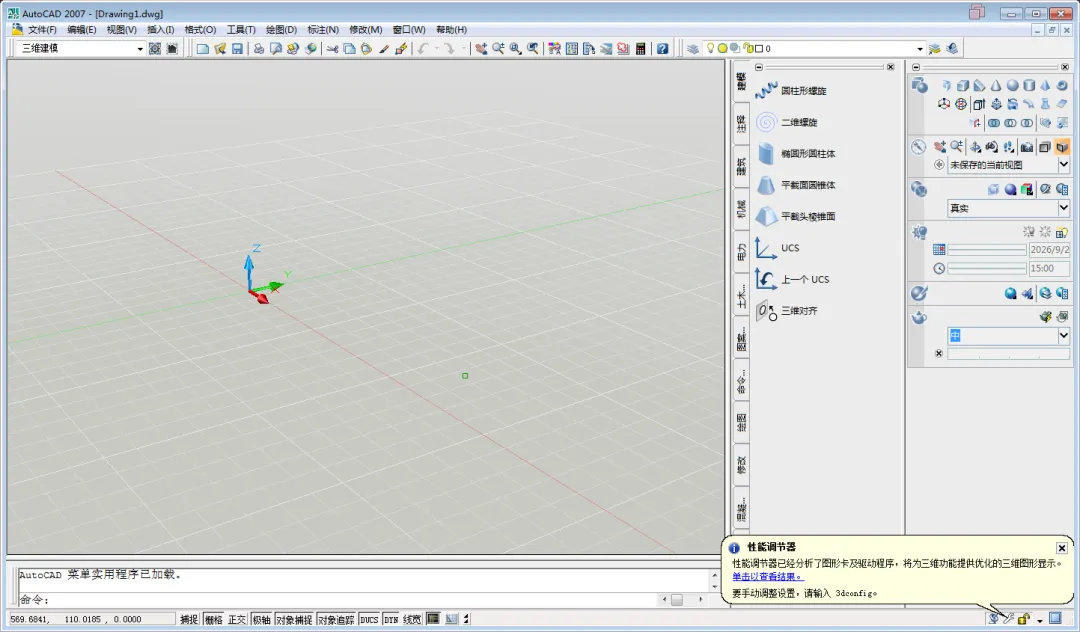Open the 文件(F) menu
The height and width of the screenshot is (632, 1080).
(x=42, y=30)
